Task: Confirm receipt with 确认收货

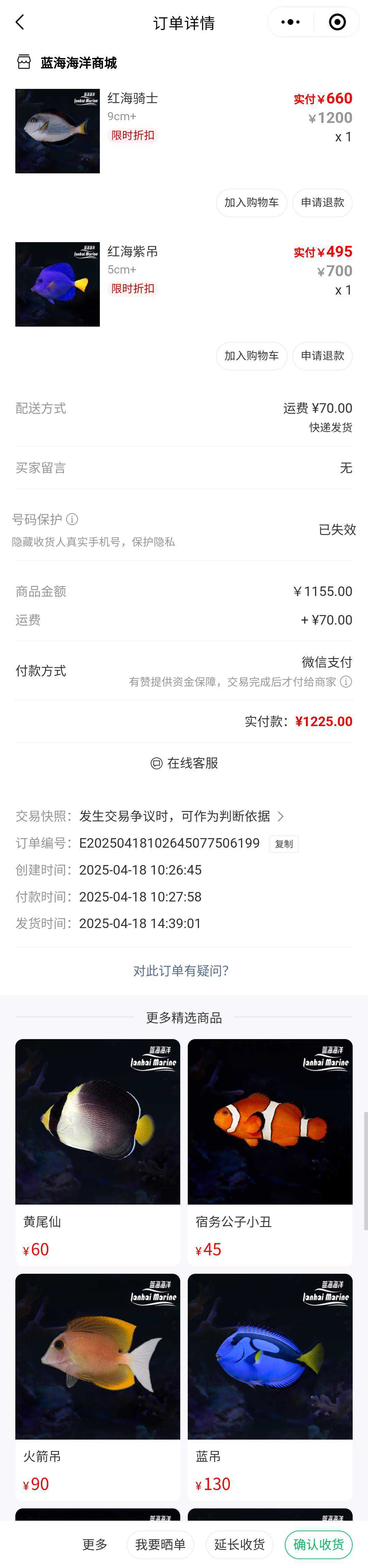Action: (319, 1545)
